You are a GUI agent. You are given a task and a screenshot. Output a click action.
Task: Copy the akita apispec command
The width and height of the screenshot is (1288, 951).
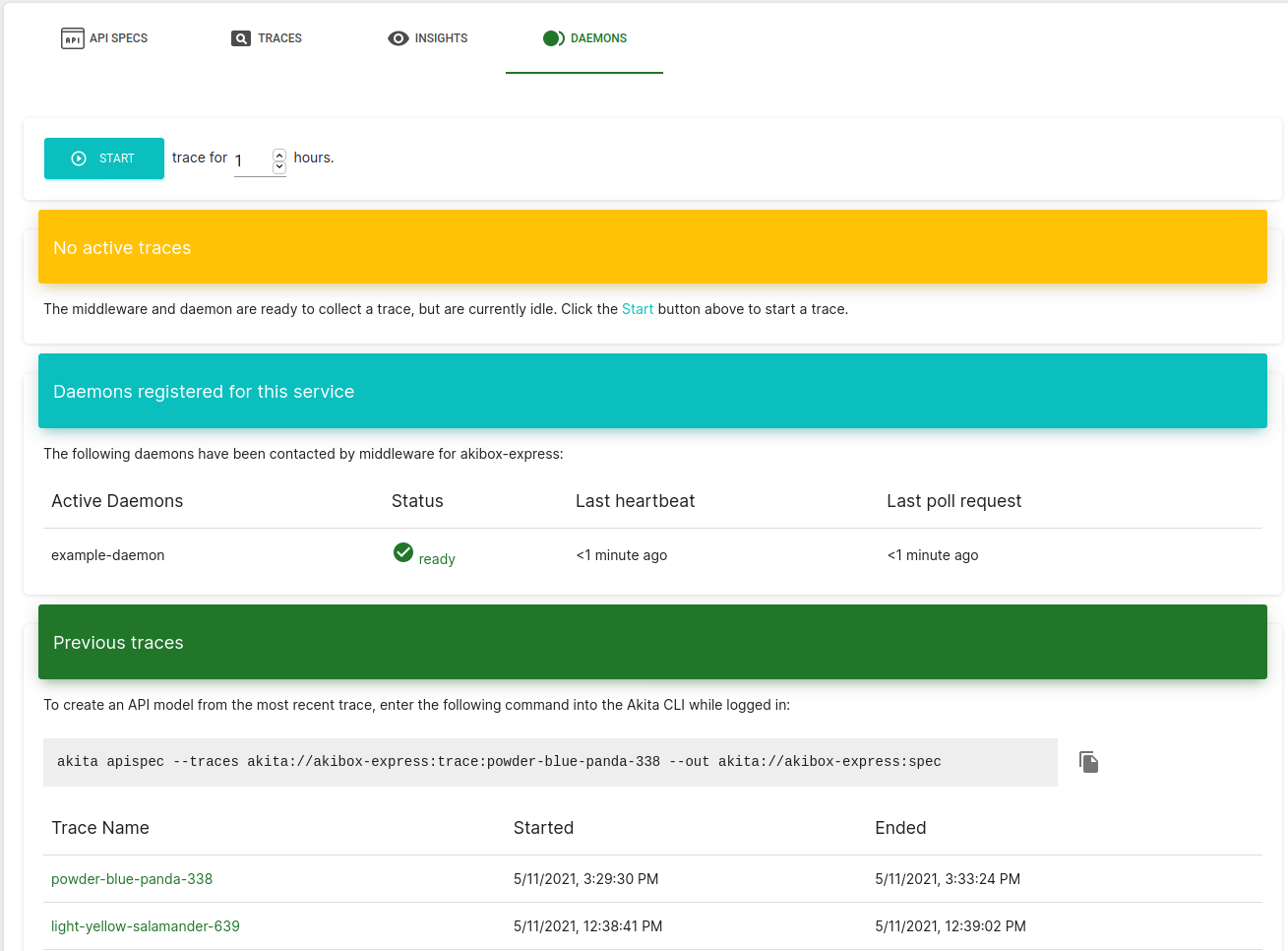pyautogui.click(x=1088, y=762)
